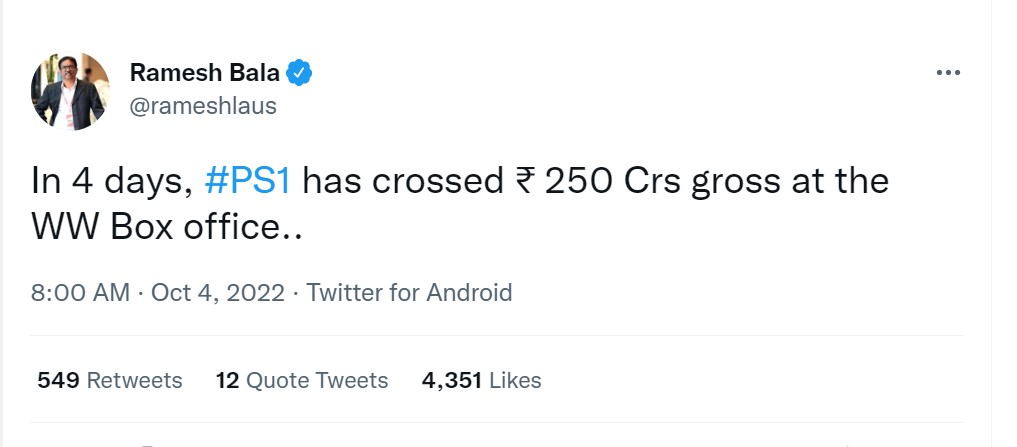The width and height of the screenshot is (1017, 447).
Task: View the 549 Retweets list
Action: tap(110, 380)
